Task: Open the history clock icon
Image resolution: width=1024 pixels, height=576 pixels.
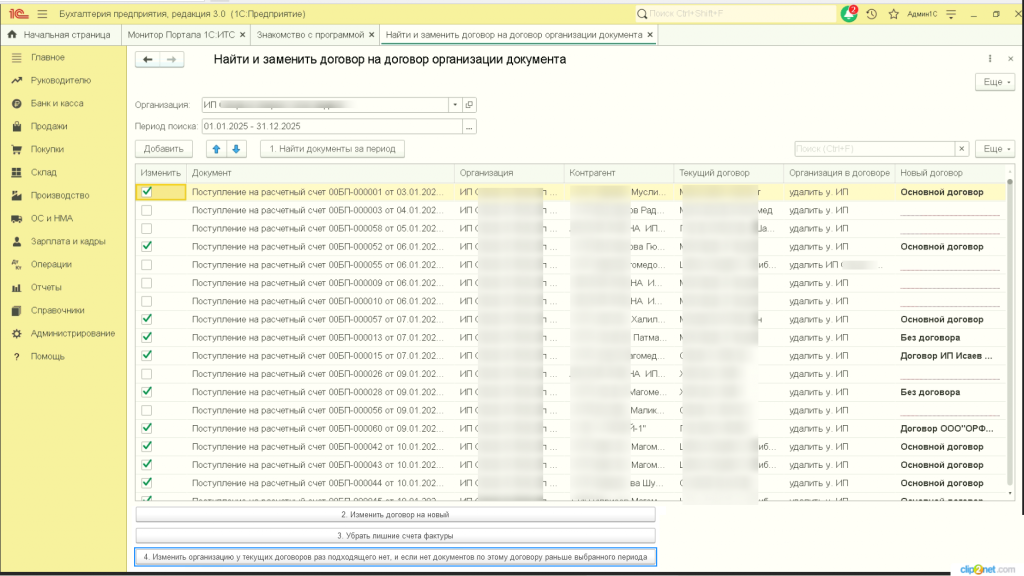Action: pos(872,14)
